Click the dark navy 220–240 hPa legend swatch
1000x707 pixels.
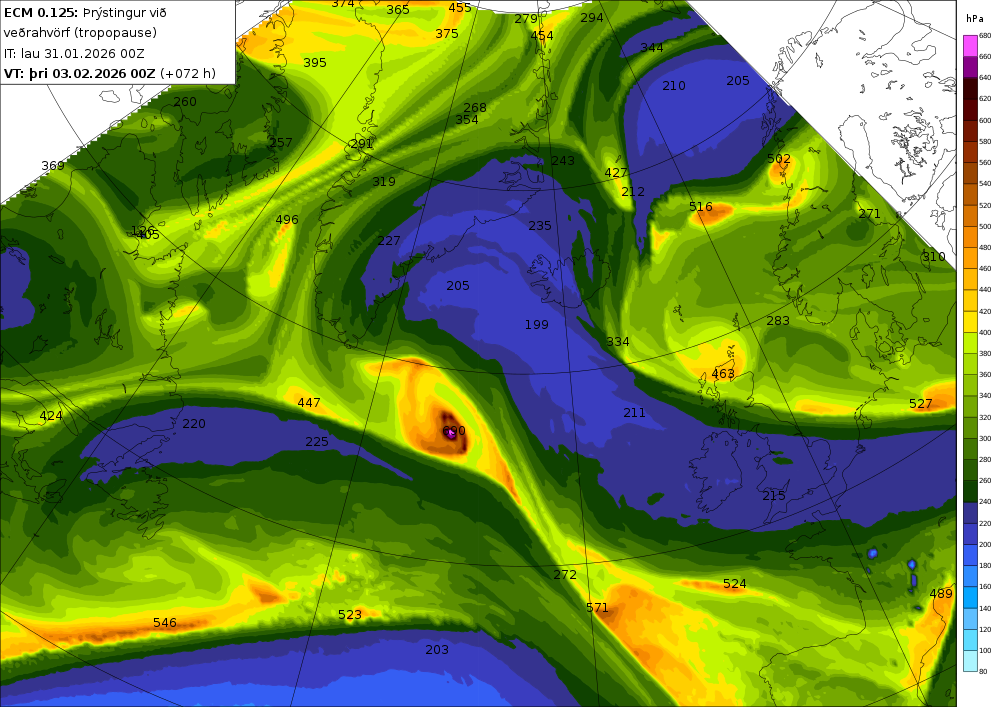click(970, 513)
